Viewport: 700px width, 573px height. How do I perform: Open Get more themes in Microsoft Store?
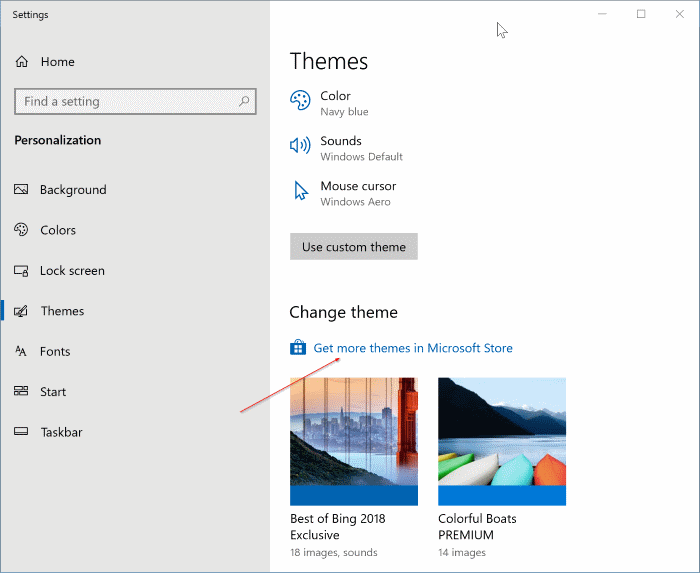(412, 348)
